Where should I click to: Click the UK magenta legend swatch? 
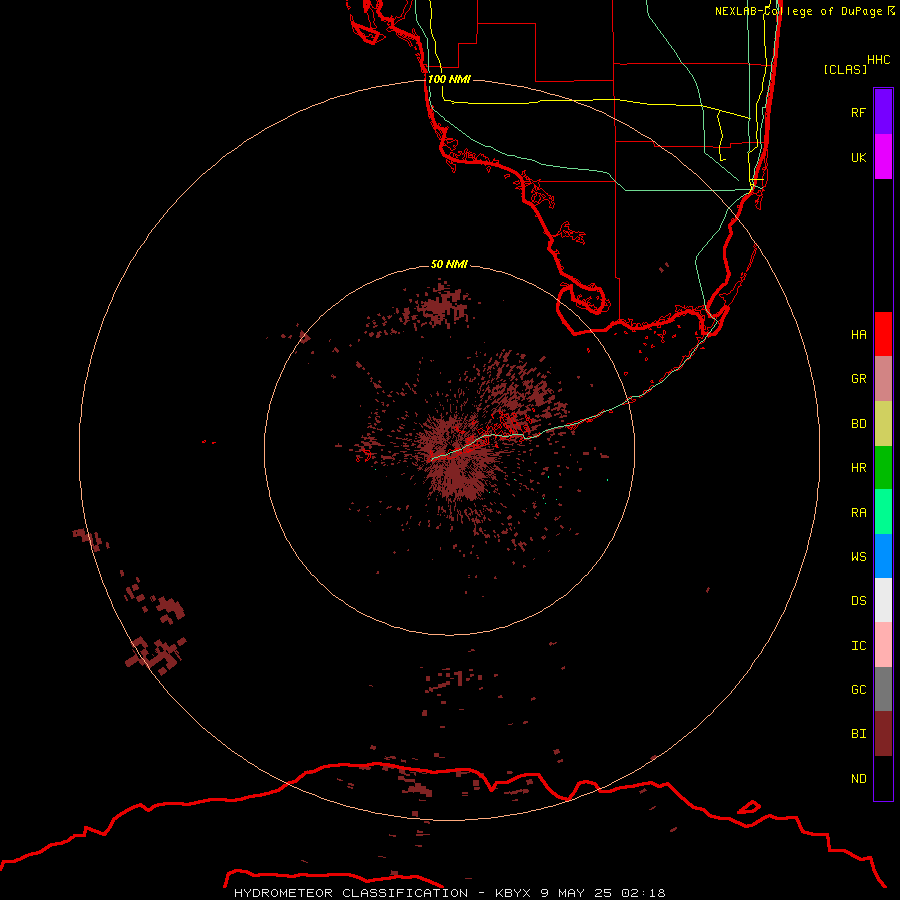point(883,157)
